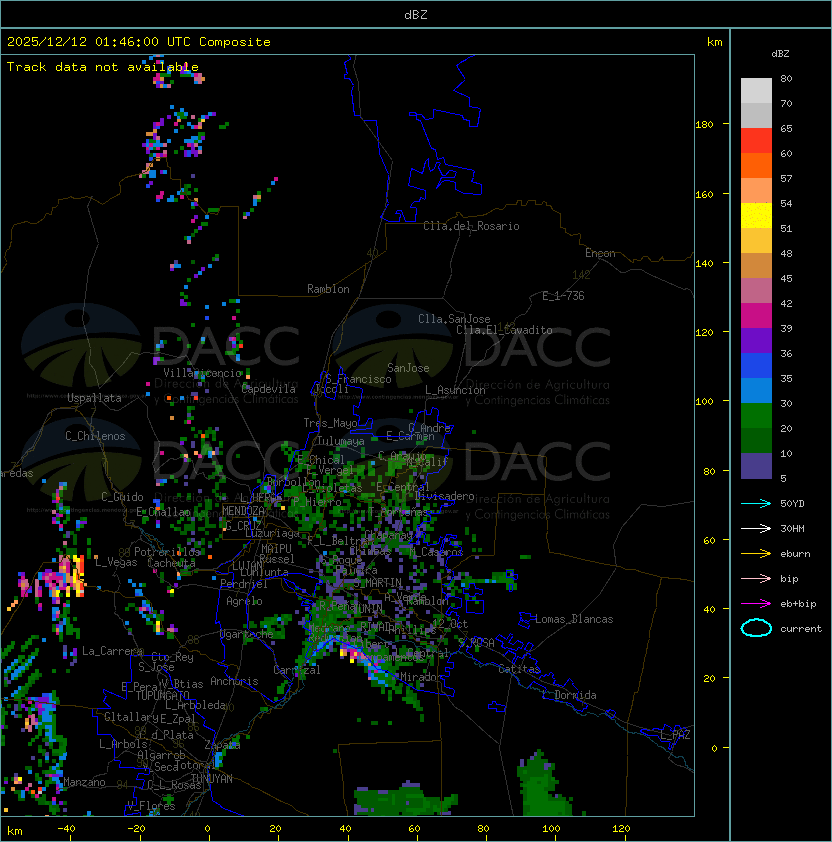Click the 'eburn' legend label

click(795, 554)
